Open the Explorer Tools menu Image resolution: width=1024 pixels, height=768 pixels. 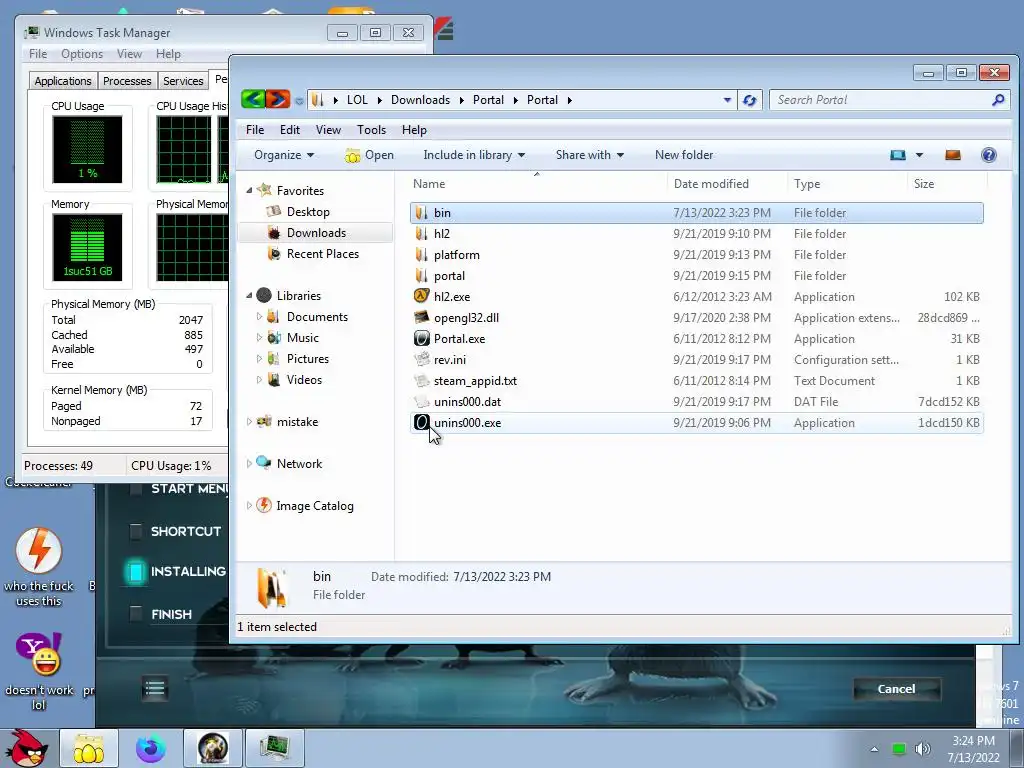tap(371, 129)
